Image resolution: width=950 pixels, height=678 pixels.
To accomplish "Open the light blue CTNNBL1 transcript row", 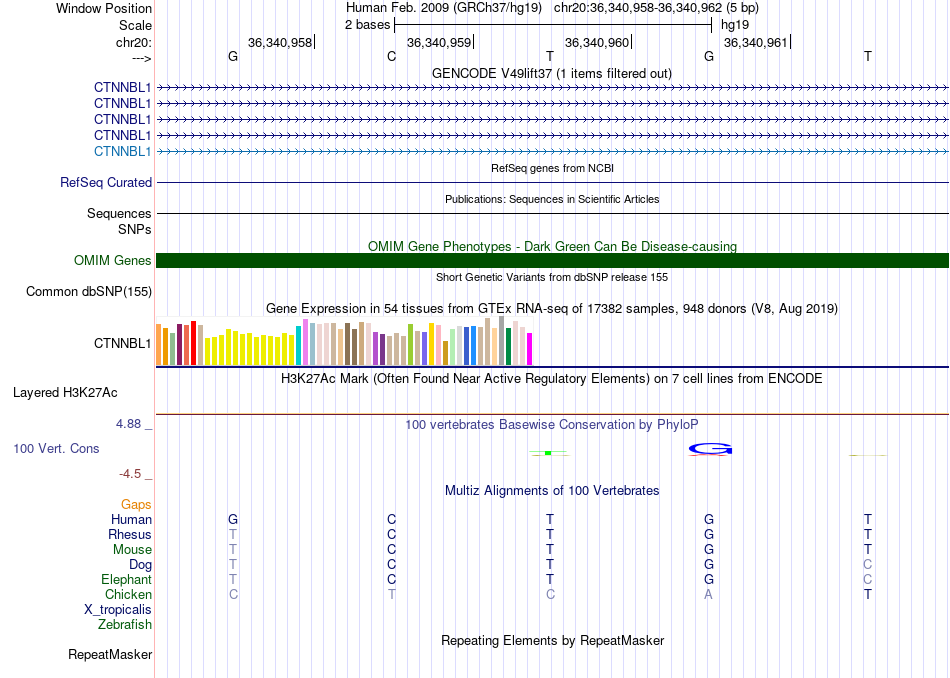I will coord(552,151).
